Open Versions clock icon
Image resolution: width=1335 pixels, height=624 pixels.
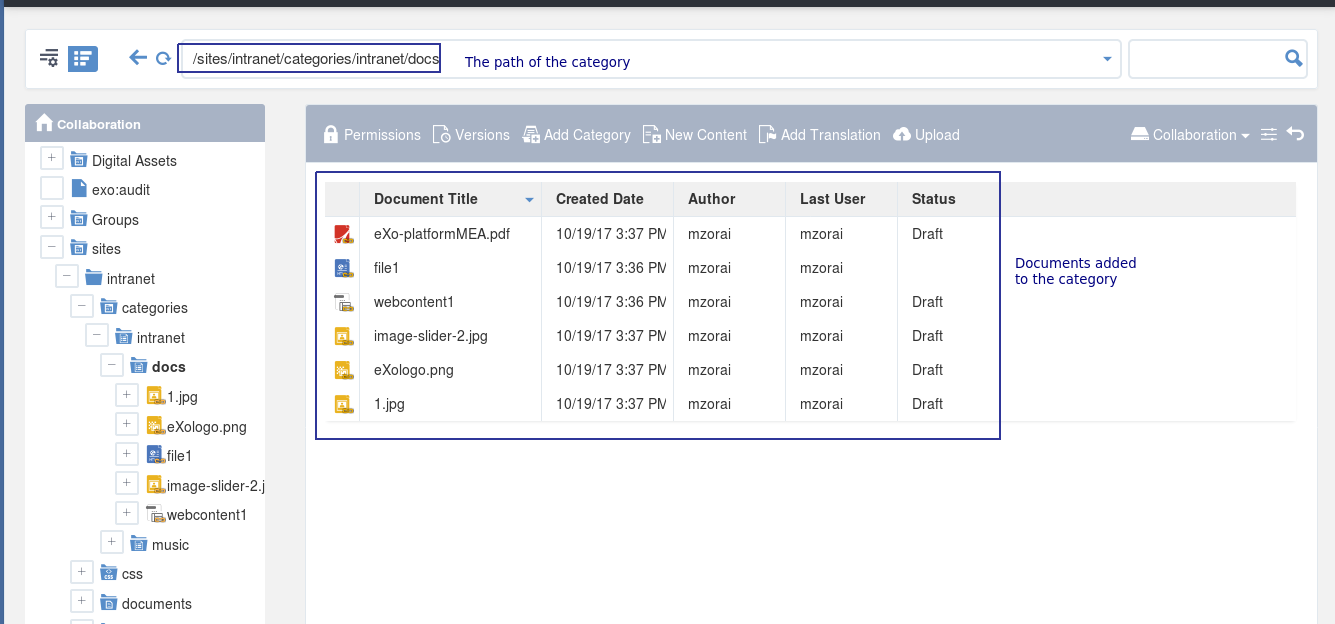[441, 134]
